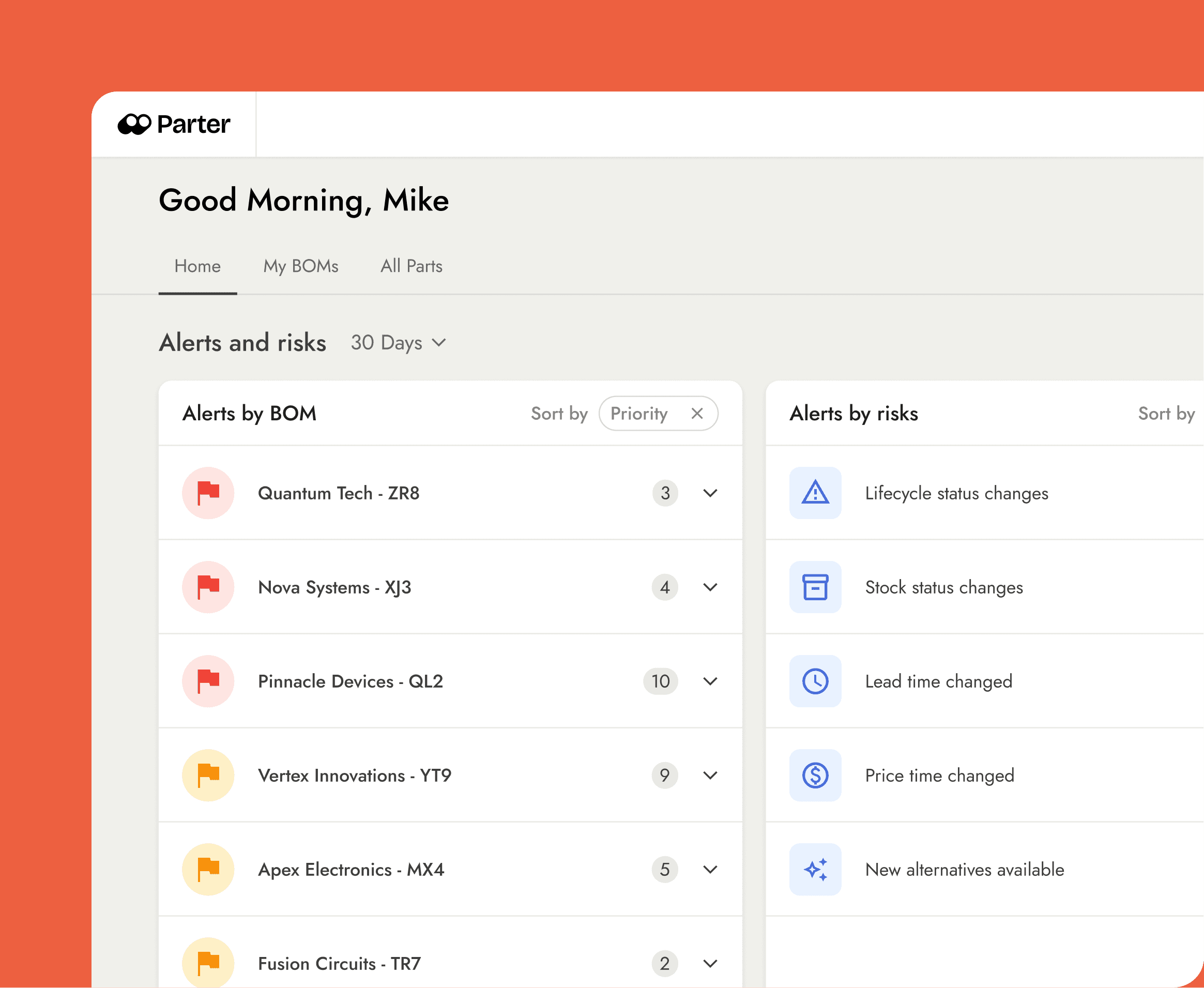This screenshot has height=988, width=1204.
Task: Switch to the My BOMs tab
Action: (x=300, y=266)
